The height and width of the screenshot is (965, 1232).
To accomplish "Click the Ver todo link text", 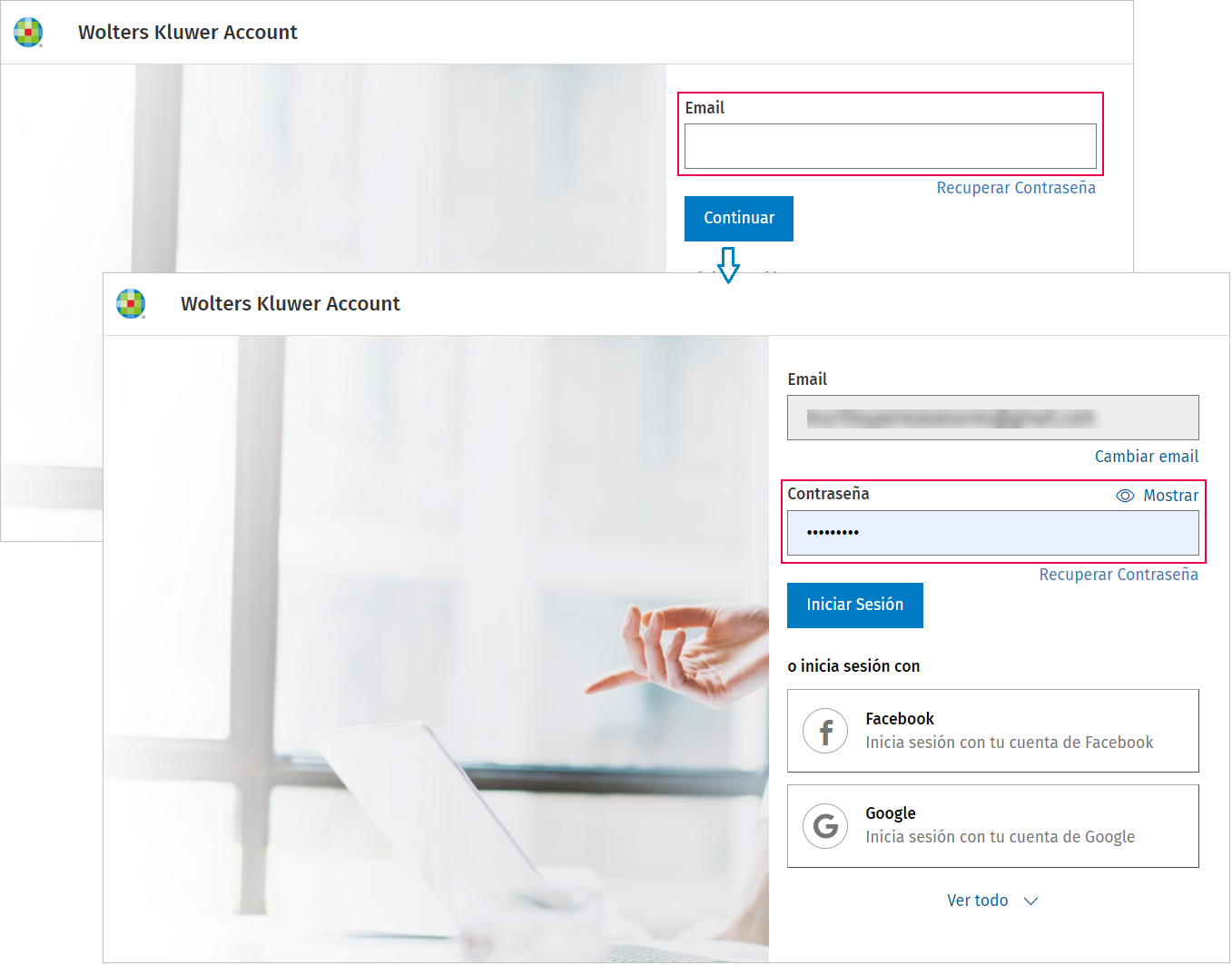I will (x=977, y=901).
